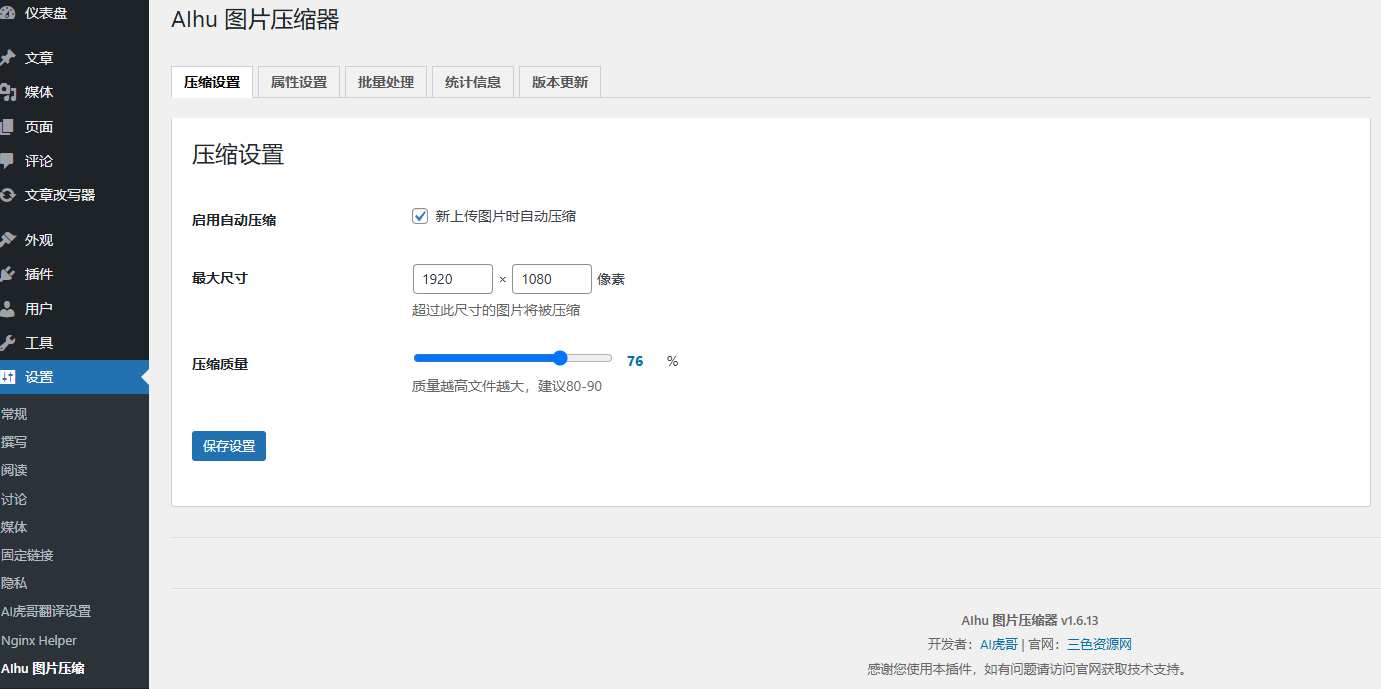The width and height of the screenshot is (1381, 689).
Task: Adjust the 压缩质量 quality slider
Action: click(559, 357)
